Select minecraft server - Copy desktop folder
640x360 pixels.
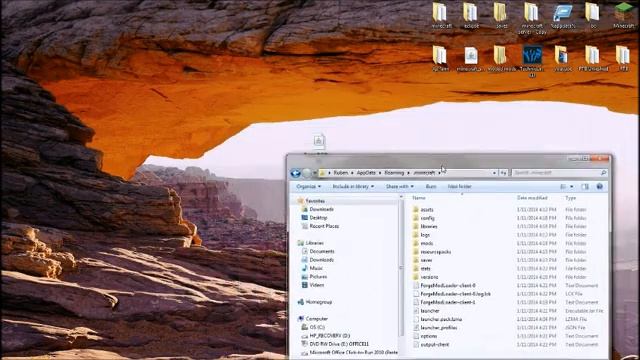pyautogui.click(x=532, y=18)
